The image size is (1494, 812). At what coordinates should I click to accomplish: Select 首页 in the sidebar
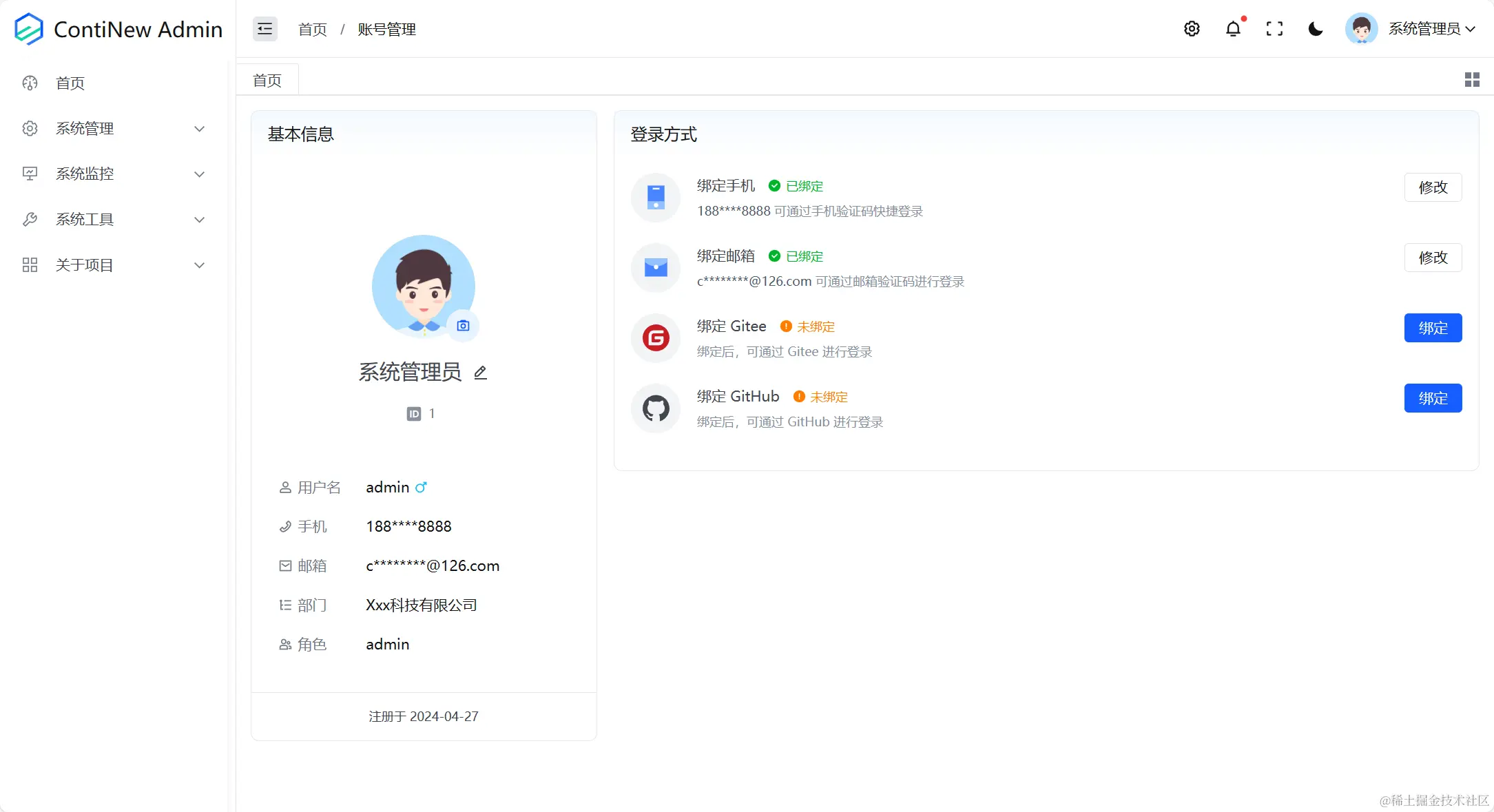[69, 83]
